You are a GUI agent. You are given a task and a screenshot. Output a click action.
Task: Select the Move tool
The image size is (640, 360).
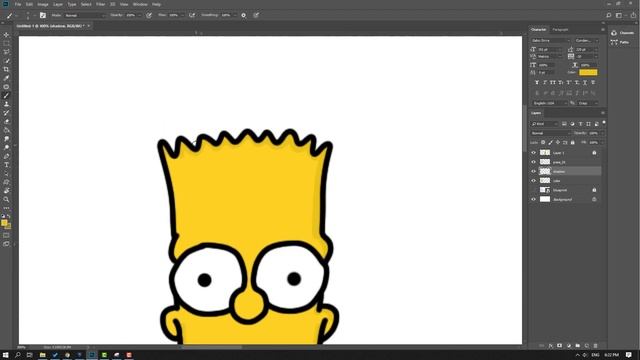(x=6, y=35)
